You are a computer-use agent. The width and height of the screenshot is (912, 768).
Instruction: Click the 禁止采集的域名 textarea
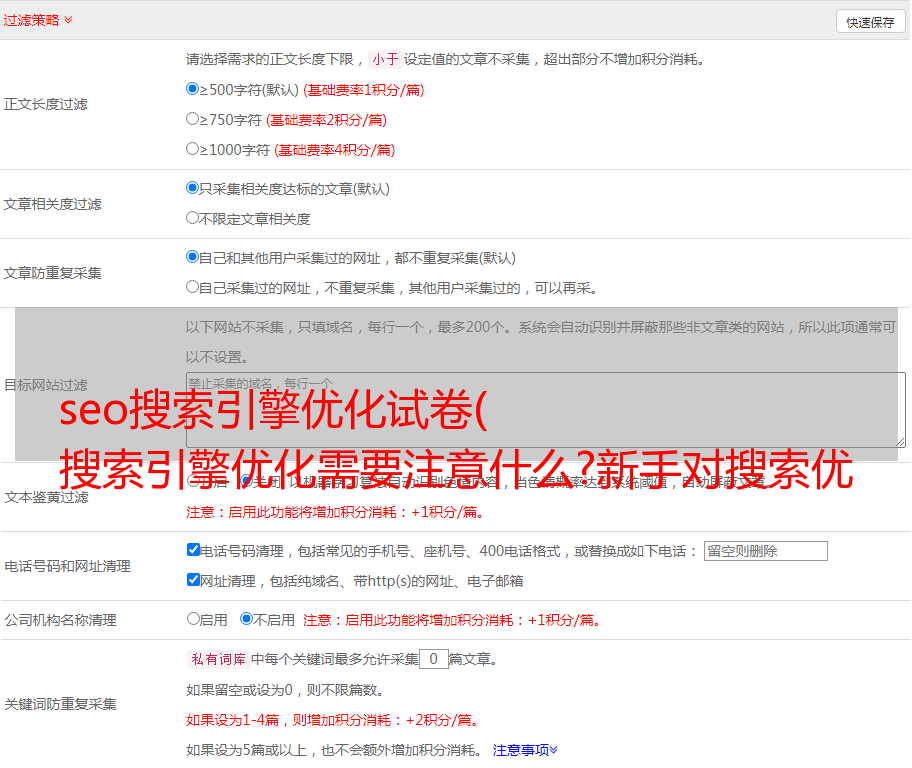coord(545,410)
